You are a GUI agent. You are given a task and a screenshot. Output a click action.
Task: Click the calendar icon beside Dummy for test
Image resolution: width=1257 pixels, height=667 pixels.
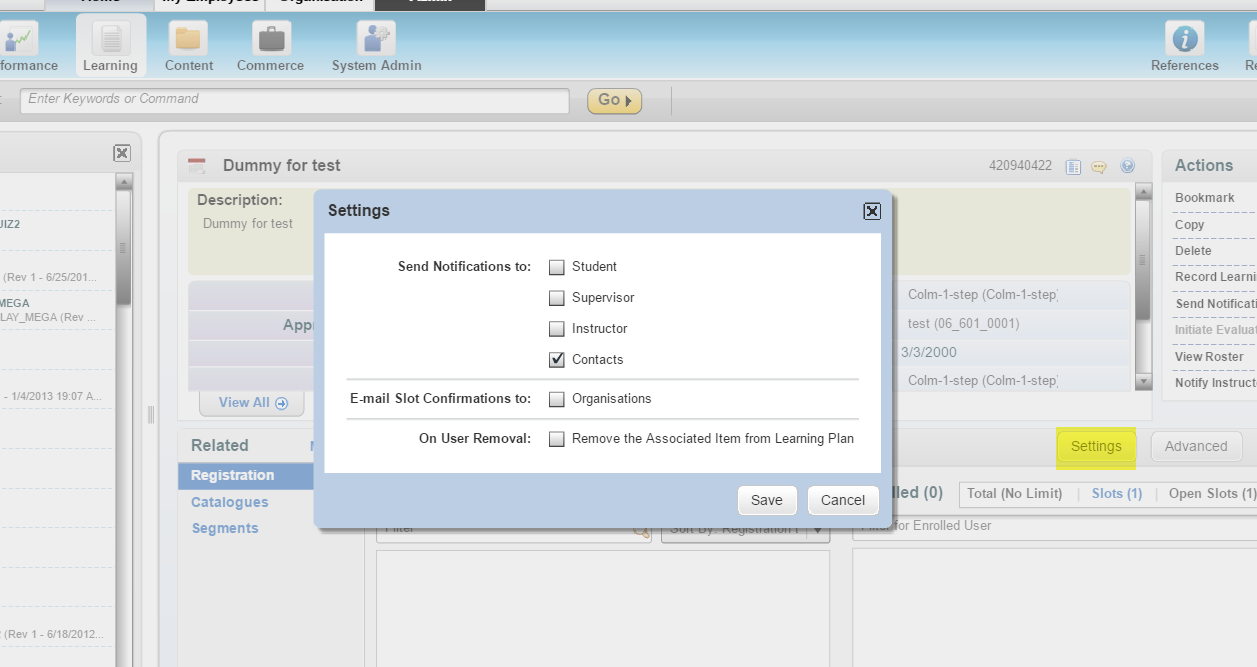[197, 166]
